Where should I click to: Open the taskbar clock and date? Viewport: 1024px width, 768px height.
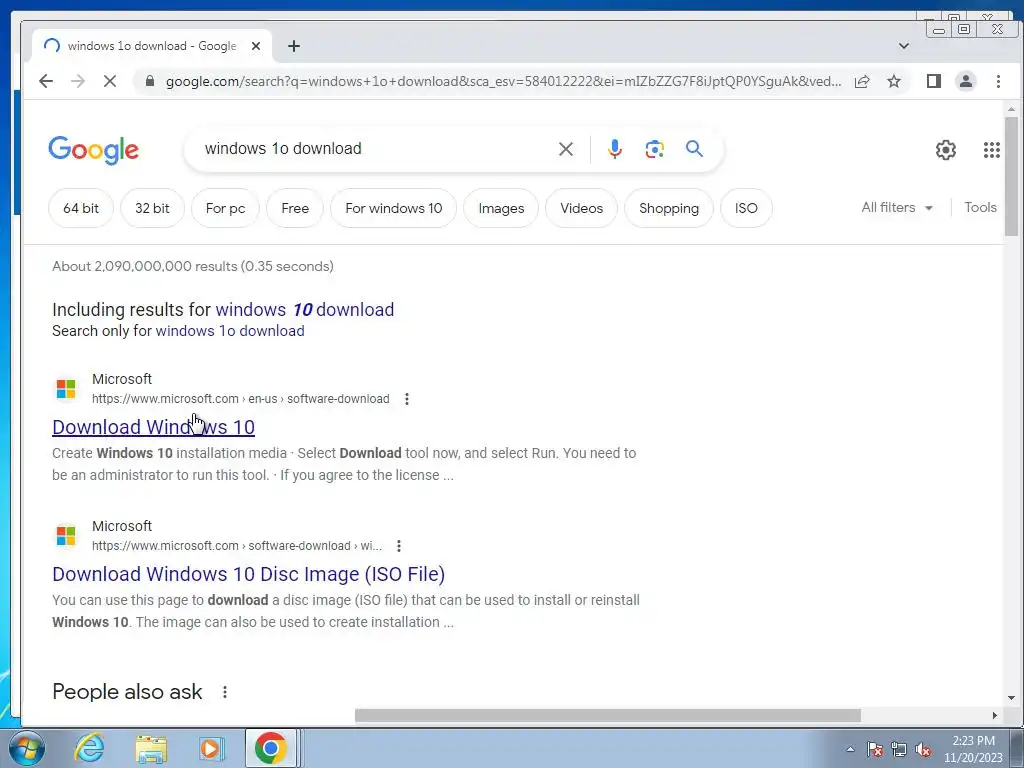[x=973, y=749]
